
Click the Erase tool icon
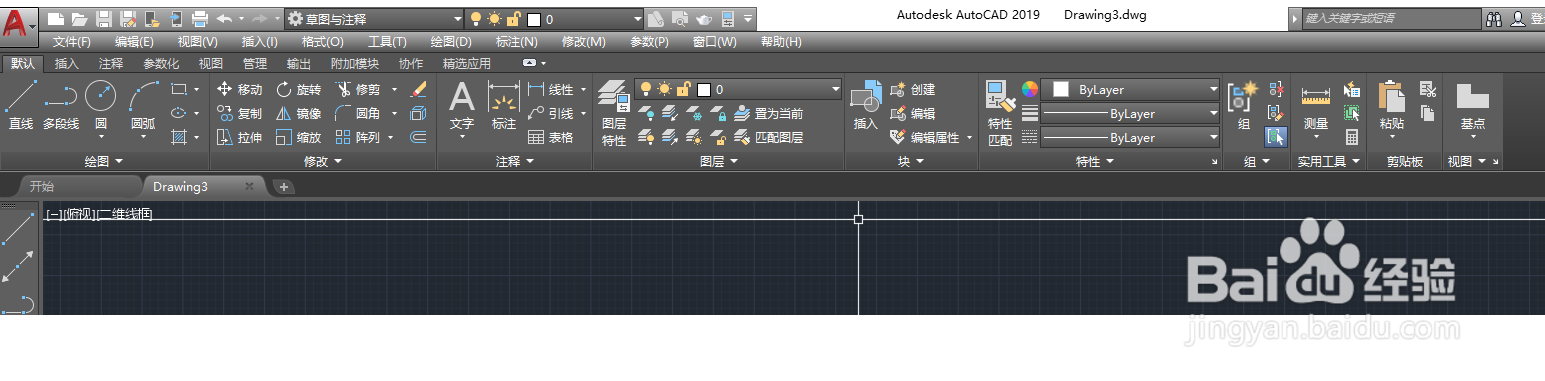418,89
